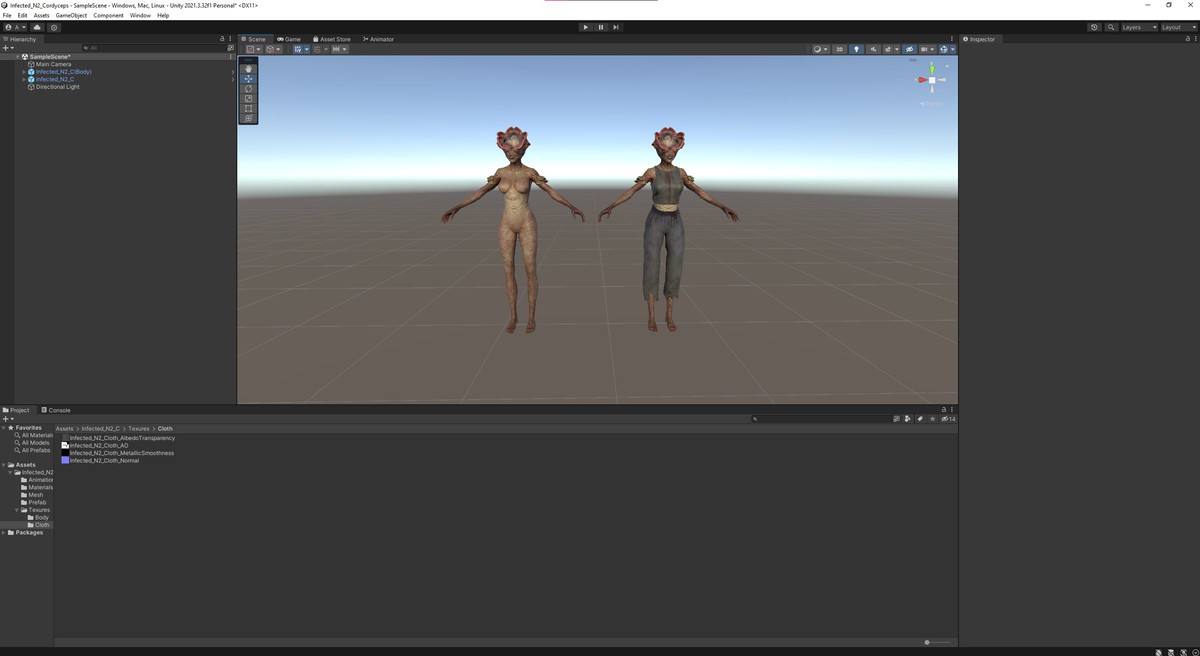Expand Infected_N2_C object in Hierarchy
The width and height of the screenshot is (1200, 656).
(24, 79)
